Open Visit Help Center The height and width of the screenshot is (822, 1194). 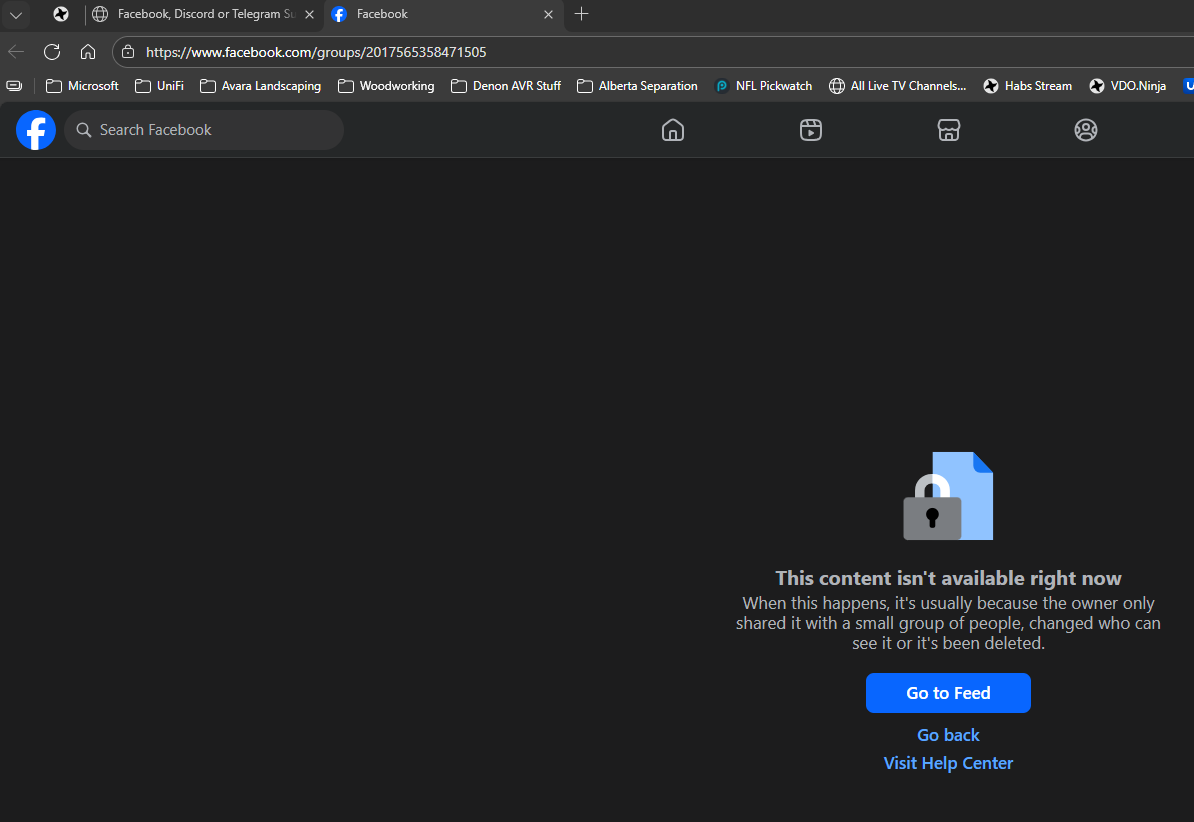coord(948,762)
